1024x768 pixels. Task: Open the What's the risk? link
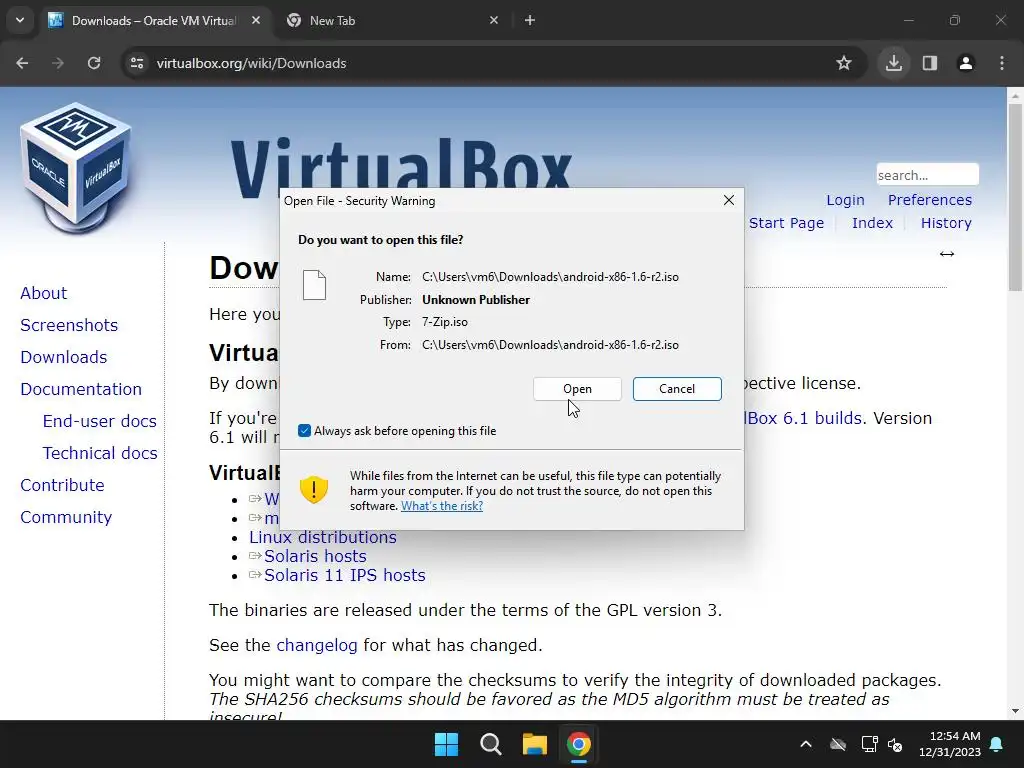click(441, 505)
